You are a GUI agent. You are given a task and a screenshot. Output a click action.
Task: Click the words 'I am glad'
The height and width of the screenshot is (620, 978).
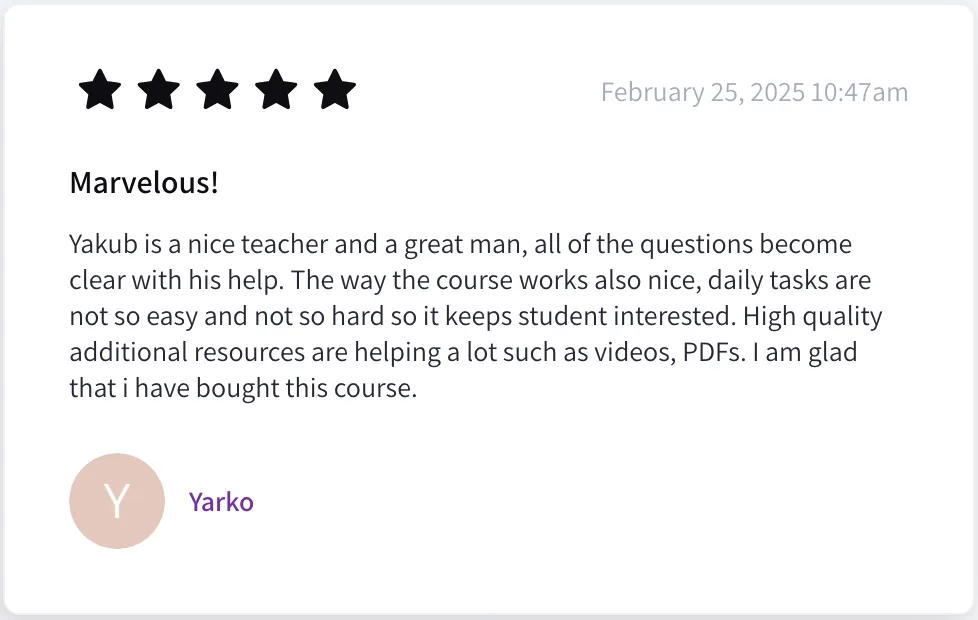point(805,352)
